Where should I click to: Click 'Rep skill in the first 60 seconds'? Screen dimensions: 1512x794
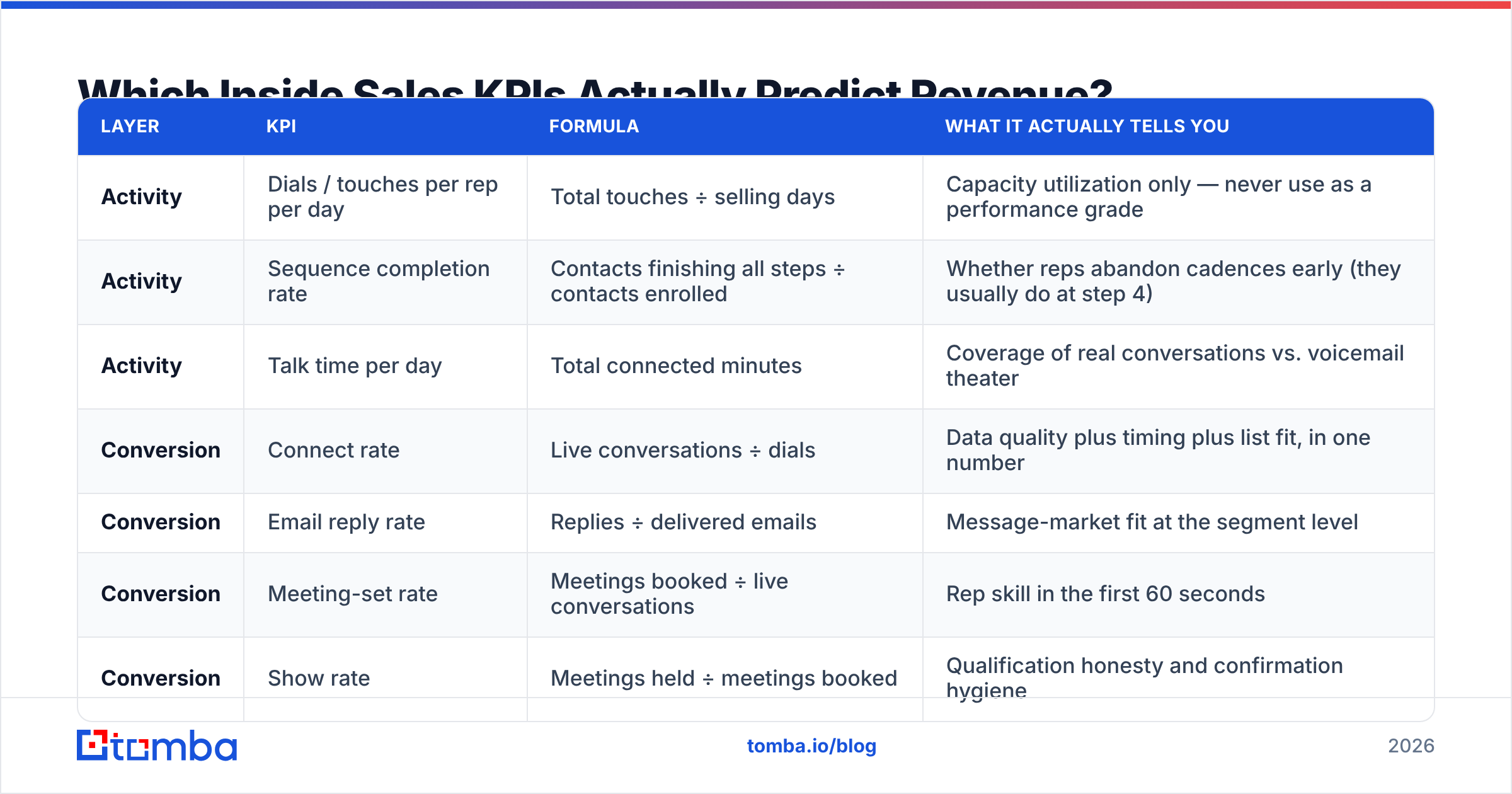point(1106,594)
